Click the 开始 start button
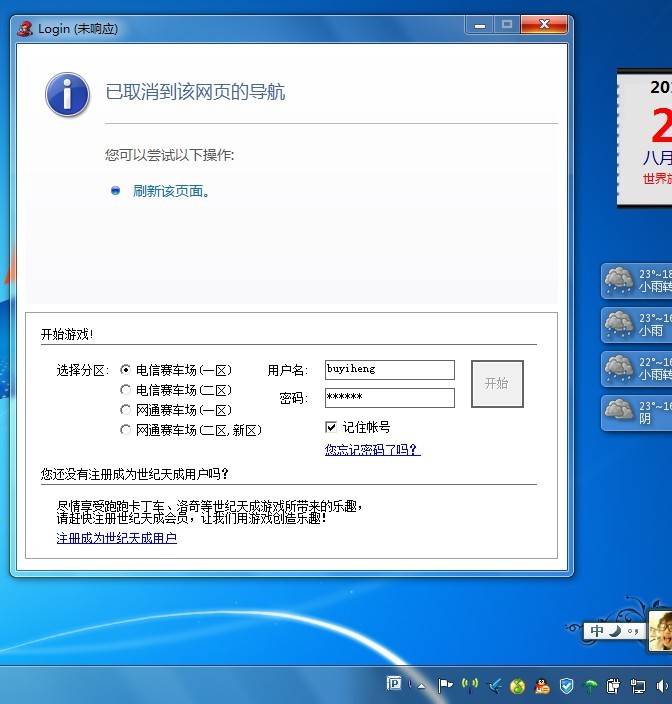 (x=497, y=383)
